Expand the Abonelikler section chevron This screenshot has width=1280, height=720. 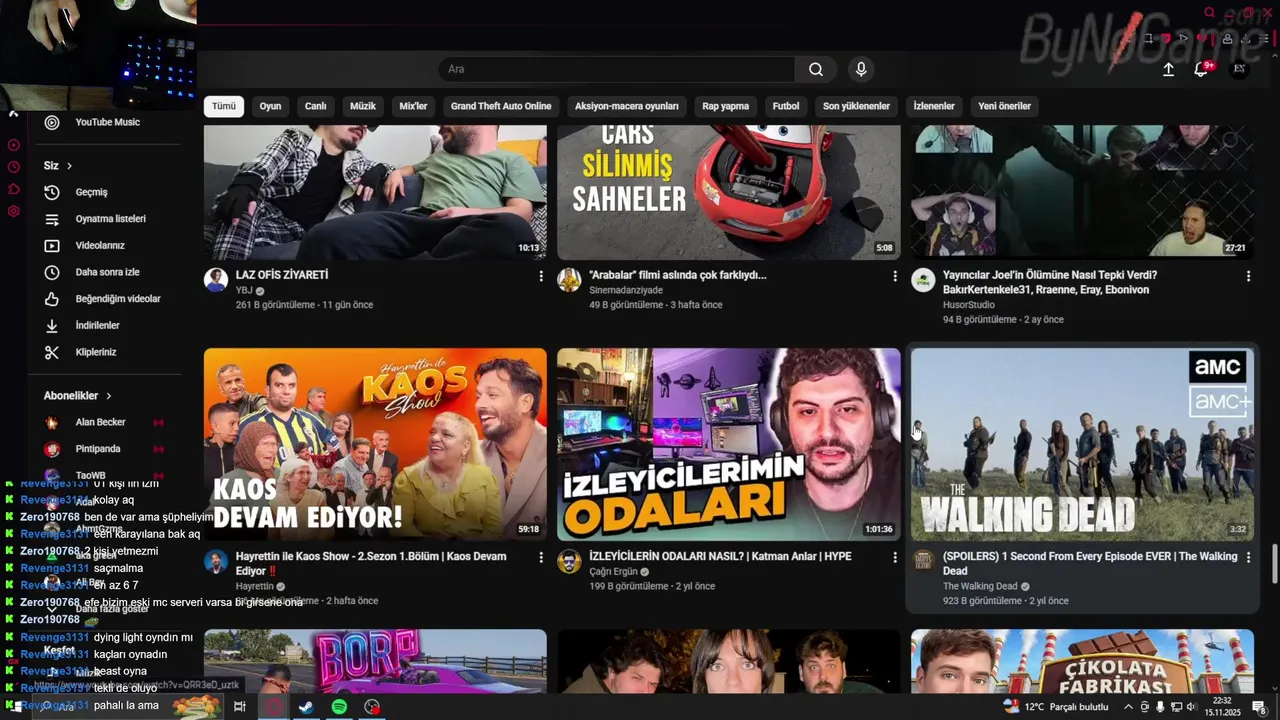pos(108,396)
